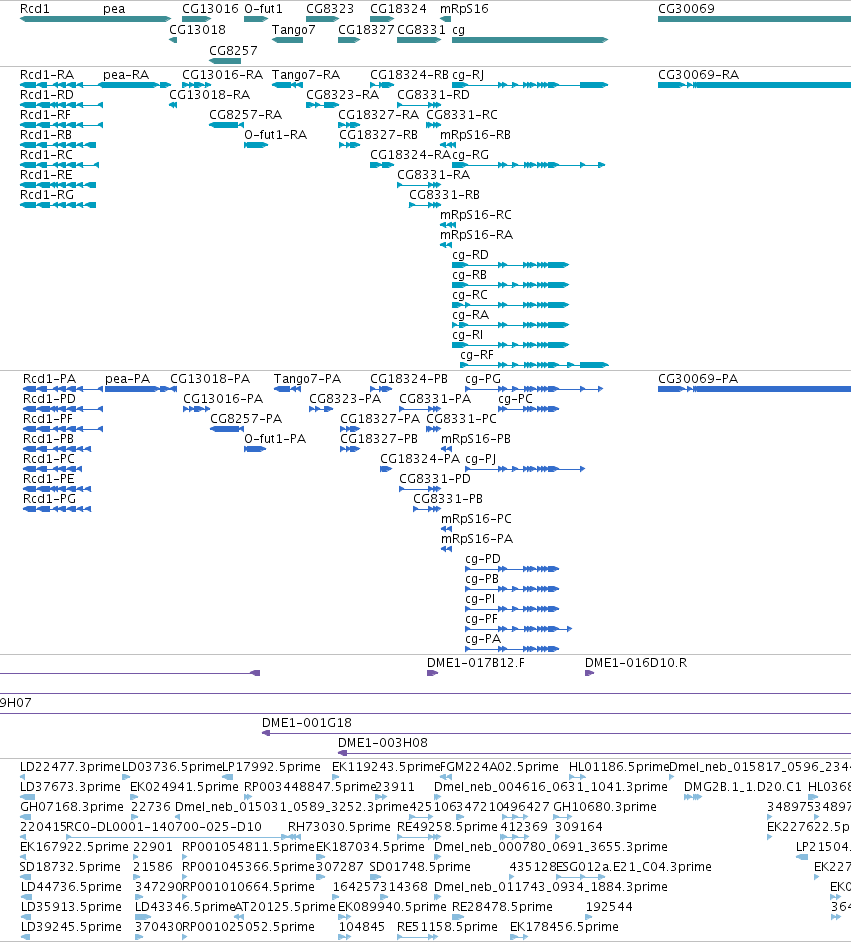851x942 pixels.
Task: Click the CG8323 gene label
Action: coord(330,9)
